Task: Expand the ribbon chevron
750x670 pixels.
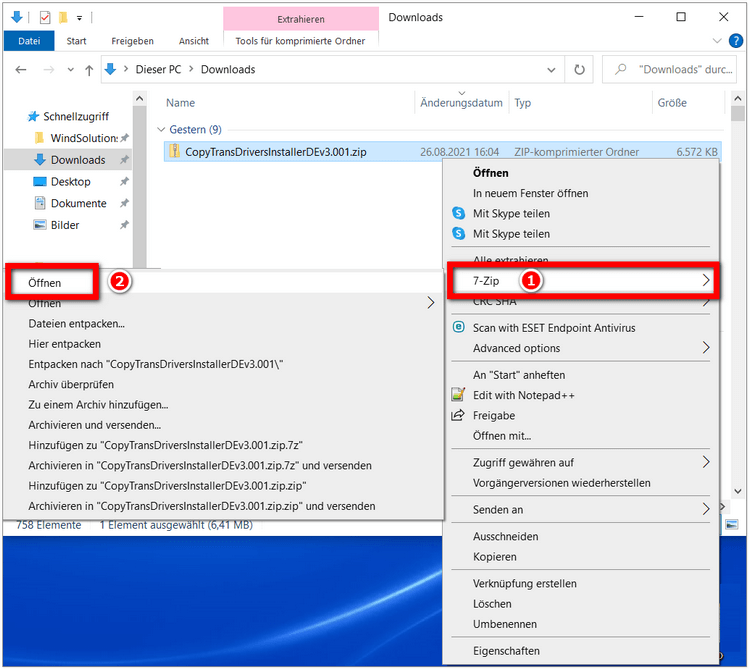Action: click(717, 41)
